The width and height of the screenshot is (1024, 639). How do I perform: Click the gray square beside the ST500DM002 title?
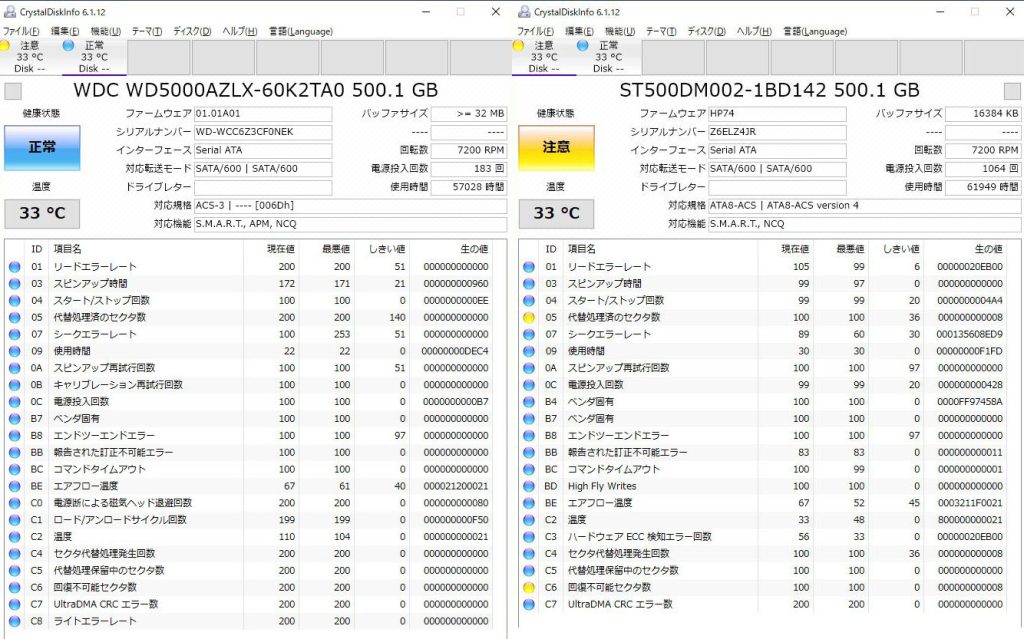[x=527, y=91]
